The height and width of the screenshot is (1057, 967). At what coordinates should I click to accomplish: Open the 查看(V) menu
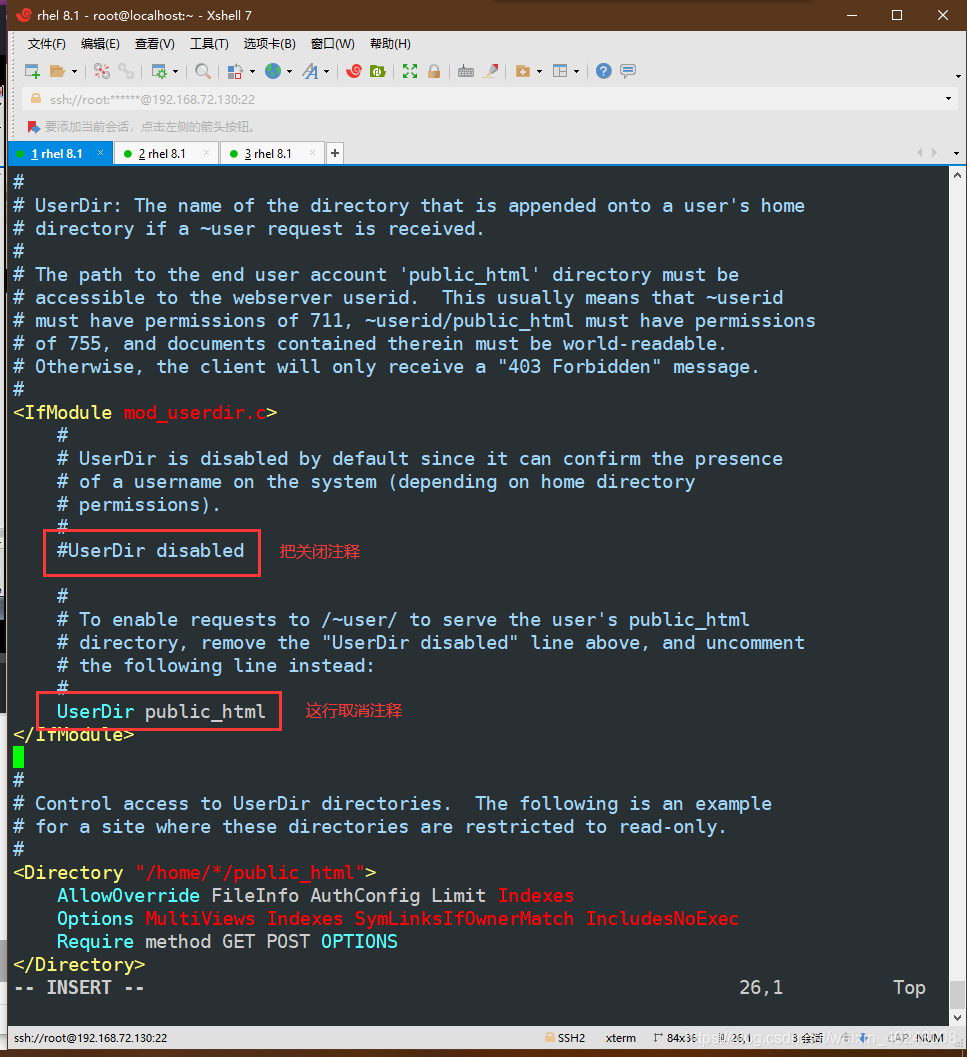[x=154, y=44]
